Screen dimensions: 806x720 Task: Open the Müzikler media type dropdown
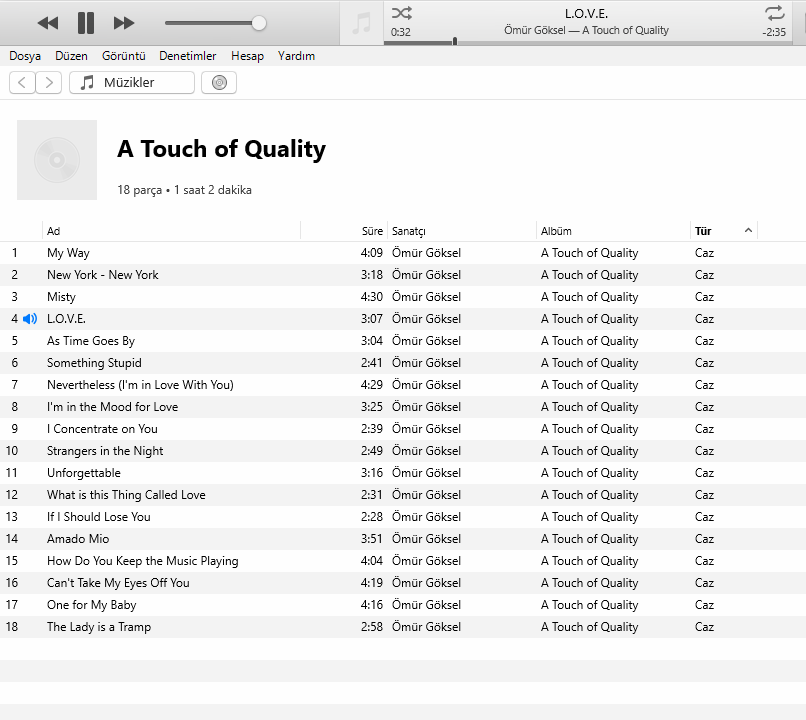pyautogui.click(x=132, y=83)
